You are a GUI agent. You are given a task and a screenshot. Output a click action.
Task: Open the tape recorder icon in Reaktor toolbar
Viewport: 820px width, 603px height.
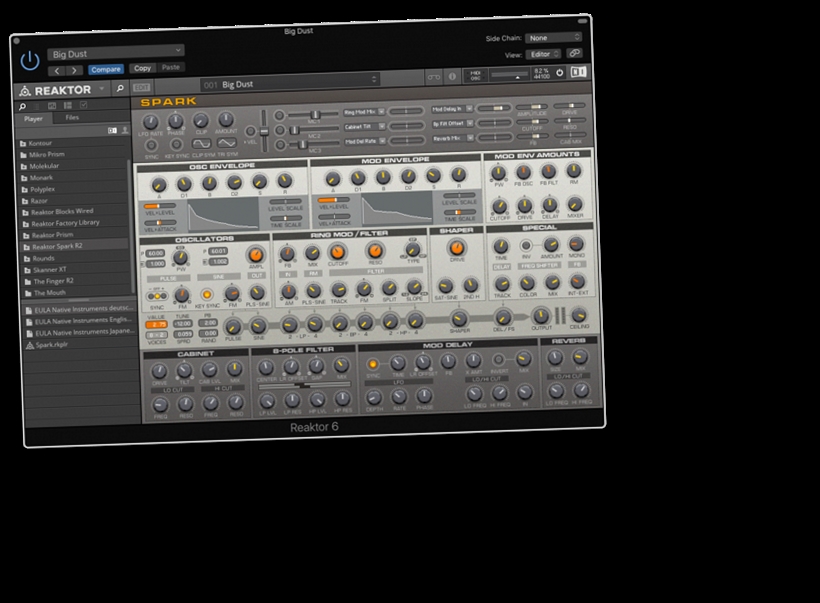tap(434, 77)
